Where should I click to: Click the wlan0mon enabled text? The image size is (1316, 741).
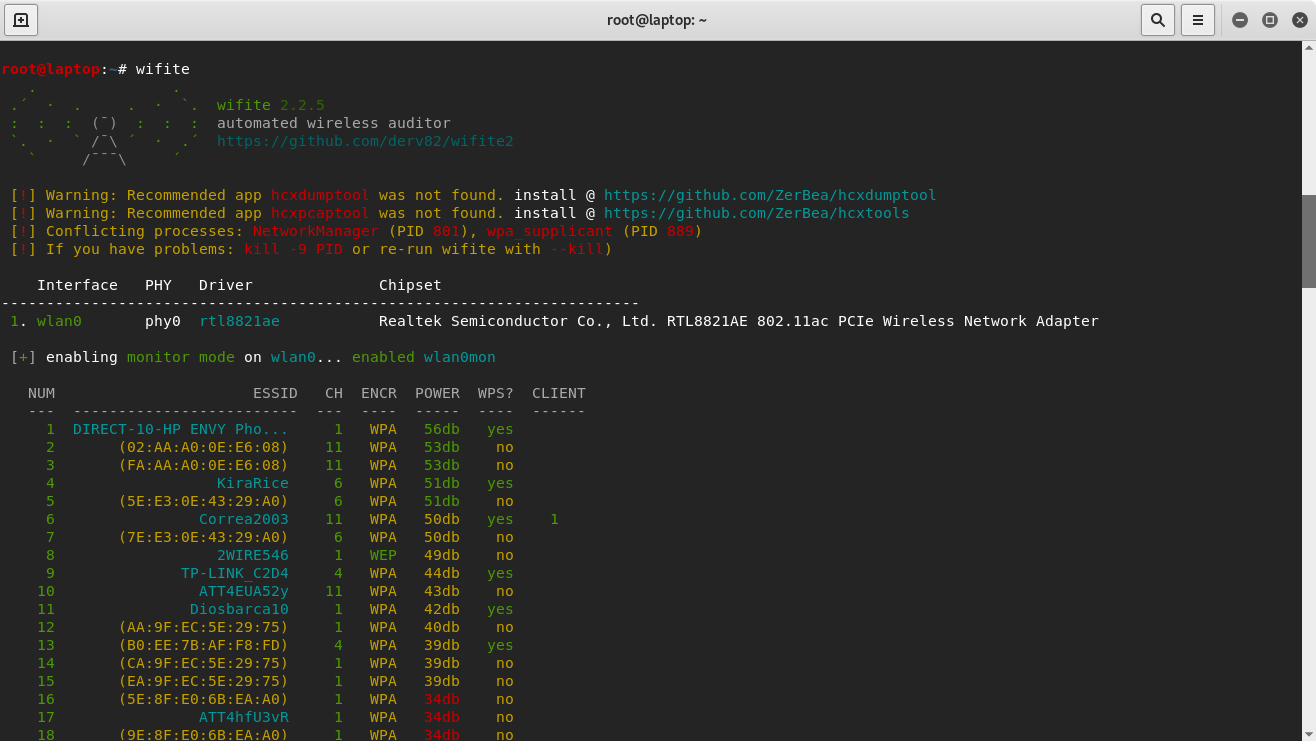459,357
